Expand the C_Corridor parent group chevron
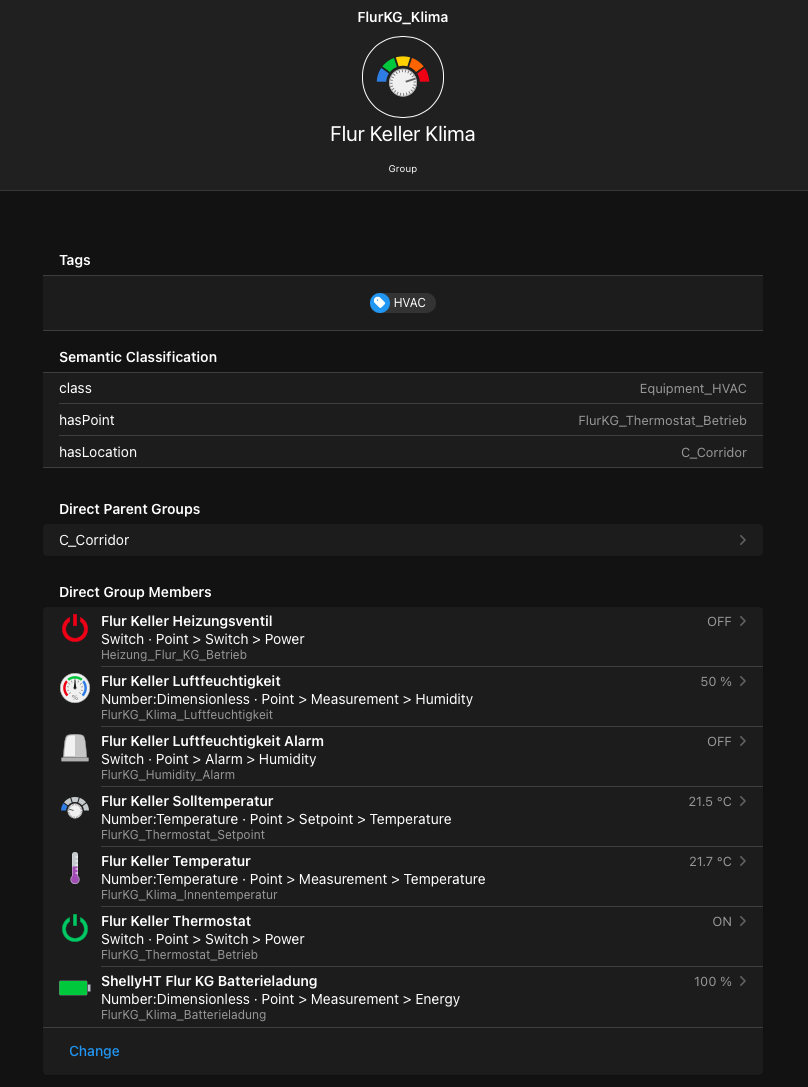This screenshot has height=1087, width=808. pos(742,540)
